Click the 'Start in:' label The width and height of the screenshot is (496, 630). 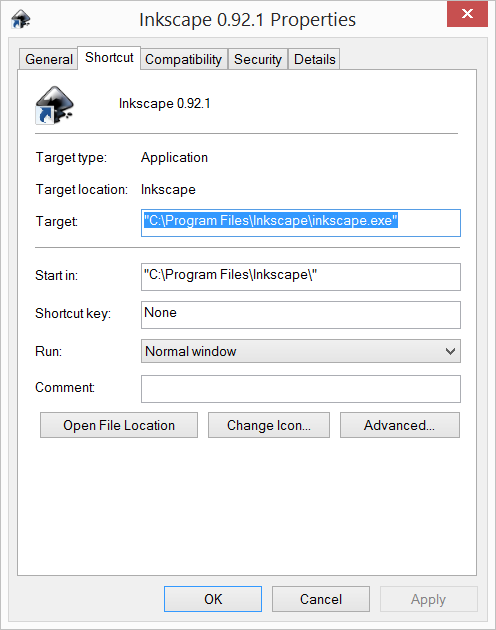click(57, 275)
